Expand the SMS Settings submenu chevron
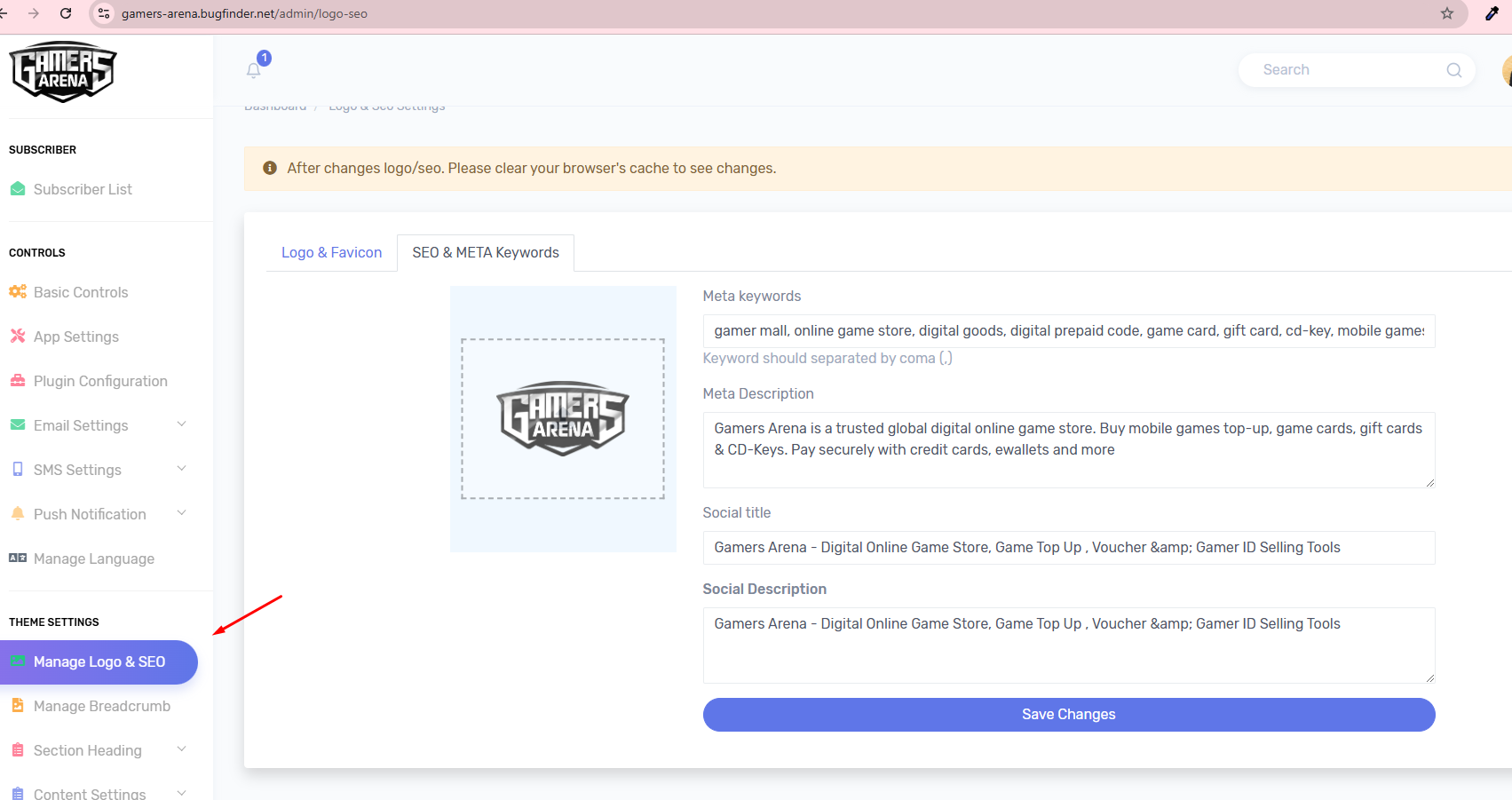 point(182,469)
